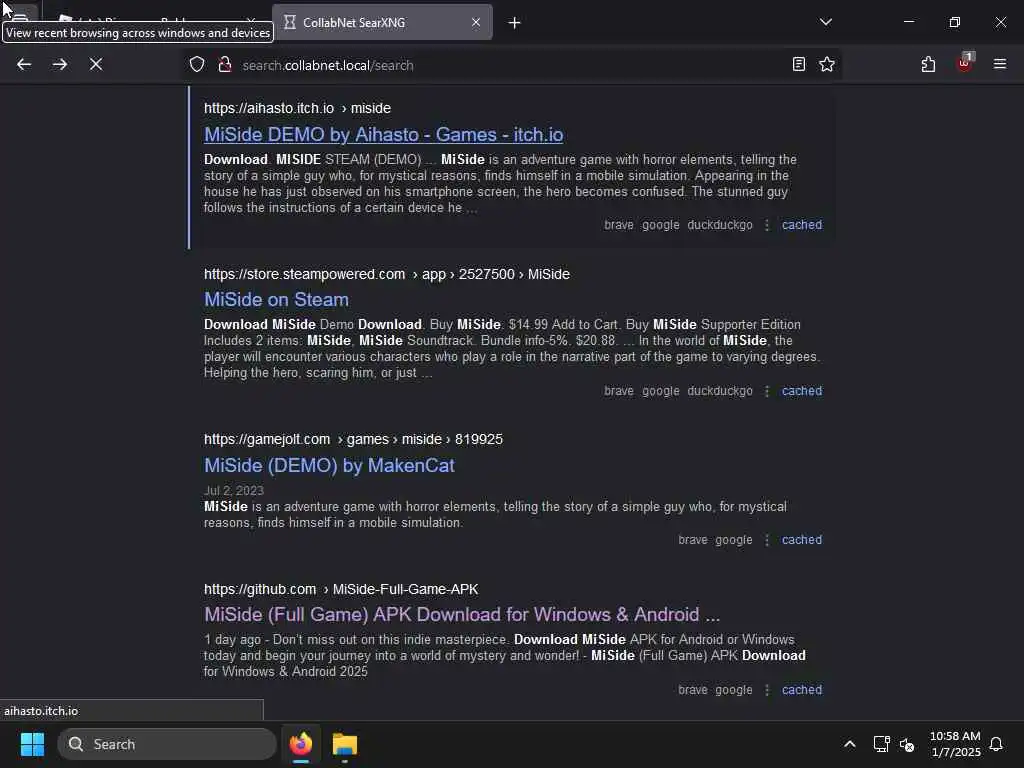Switch to Firefox in the taskbar
1024x768 pixels.
coord(301,744)
